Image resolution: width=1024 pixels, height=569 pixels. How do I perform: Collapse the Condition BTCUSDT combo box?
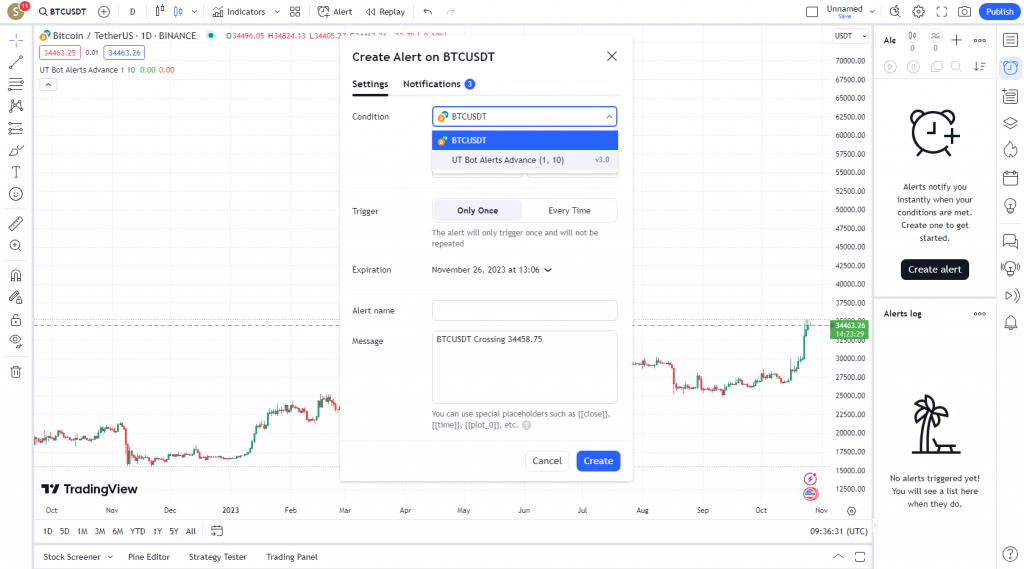524,116
